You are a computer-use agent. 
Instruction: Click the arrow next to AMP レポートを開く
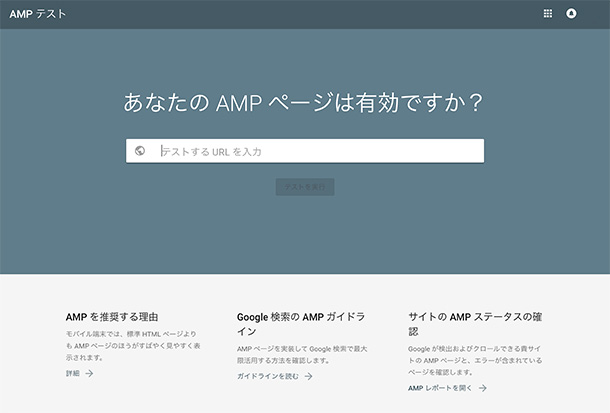[x=483, y=388]
